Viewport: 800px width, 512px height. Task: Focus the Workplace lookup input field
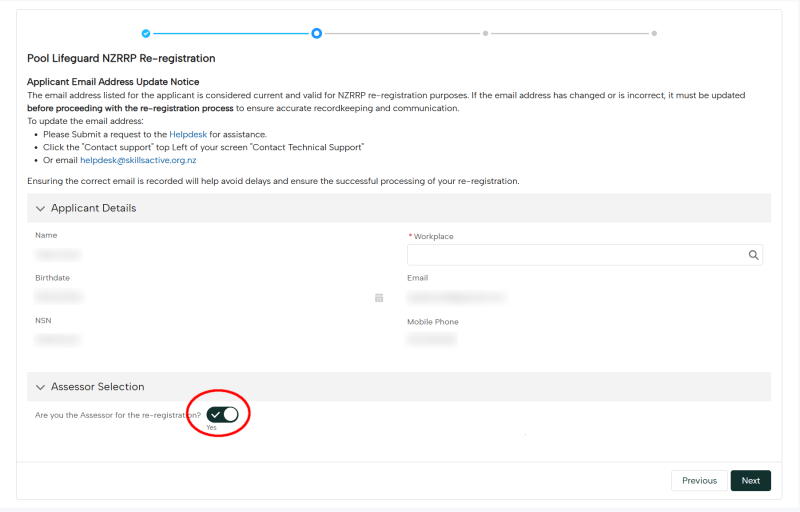(585, 255)
